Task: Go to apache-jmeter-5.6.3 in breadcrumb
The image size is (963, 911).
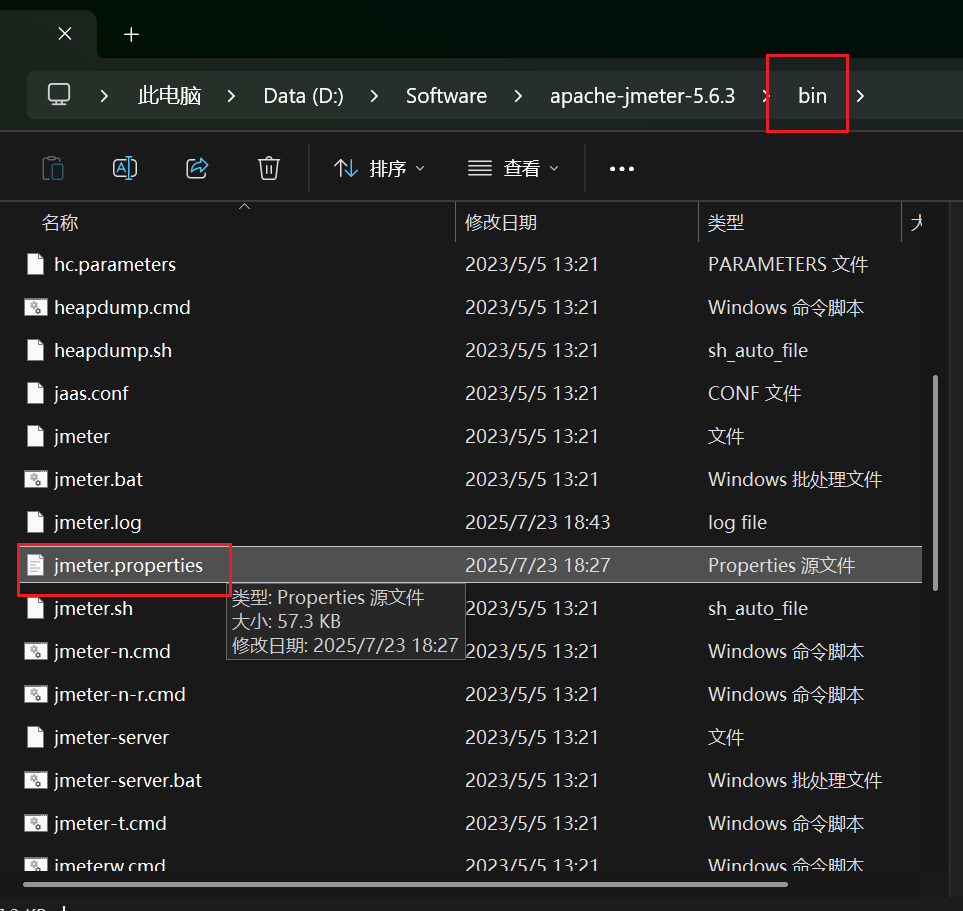Action: (642, 96)
